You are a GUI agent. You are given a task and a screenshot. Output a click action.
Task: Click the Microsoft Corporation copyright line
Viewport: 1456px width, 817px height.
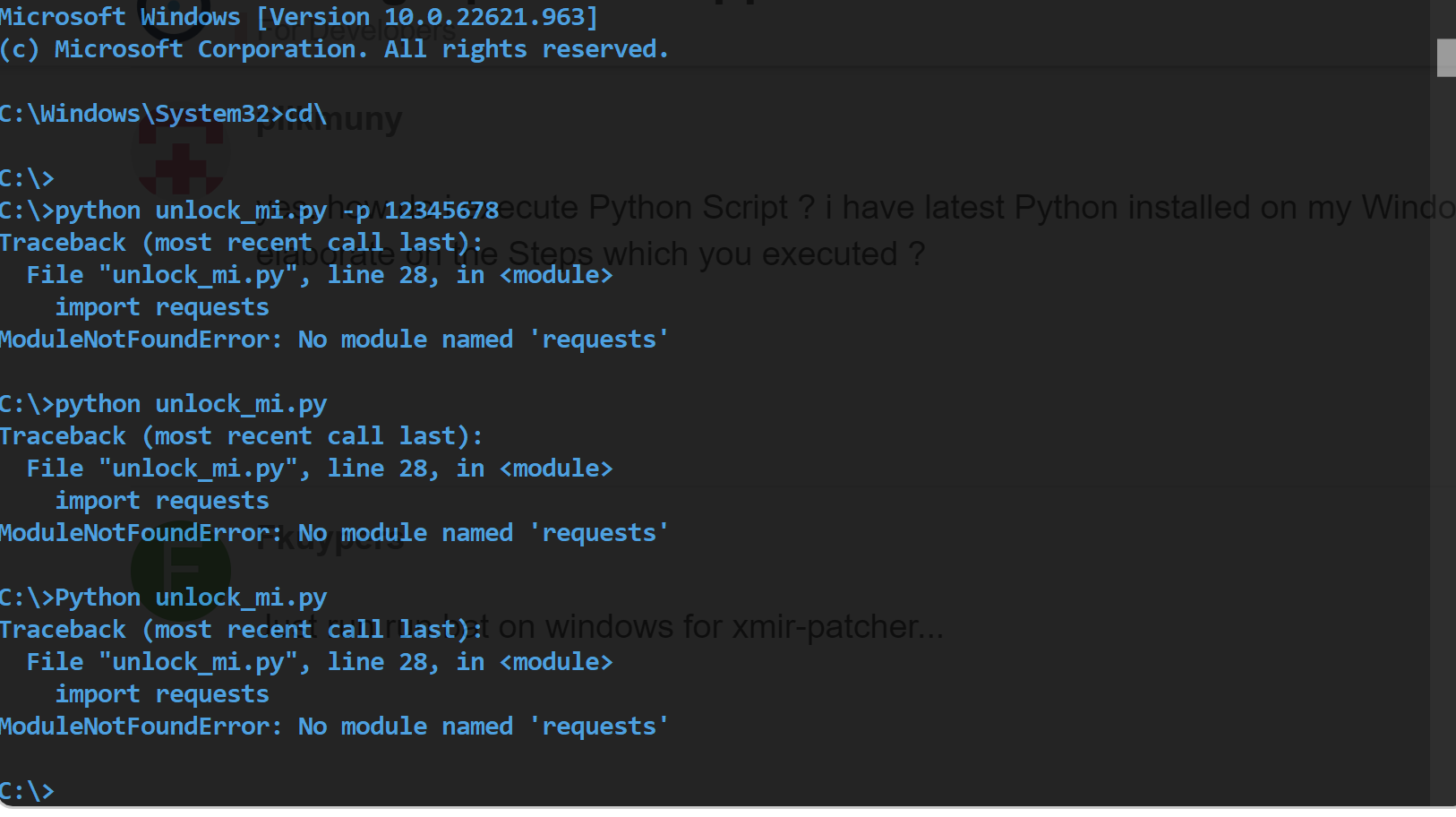point(334,49)
